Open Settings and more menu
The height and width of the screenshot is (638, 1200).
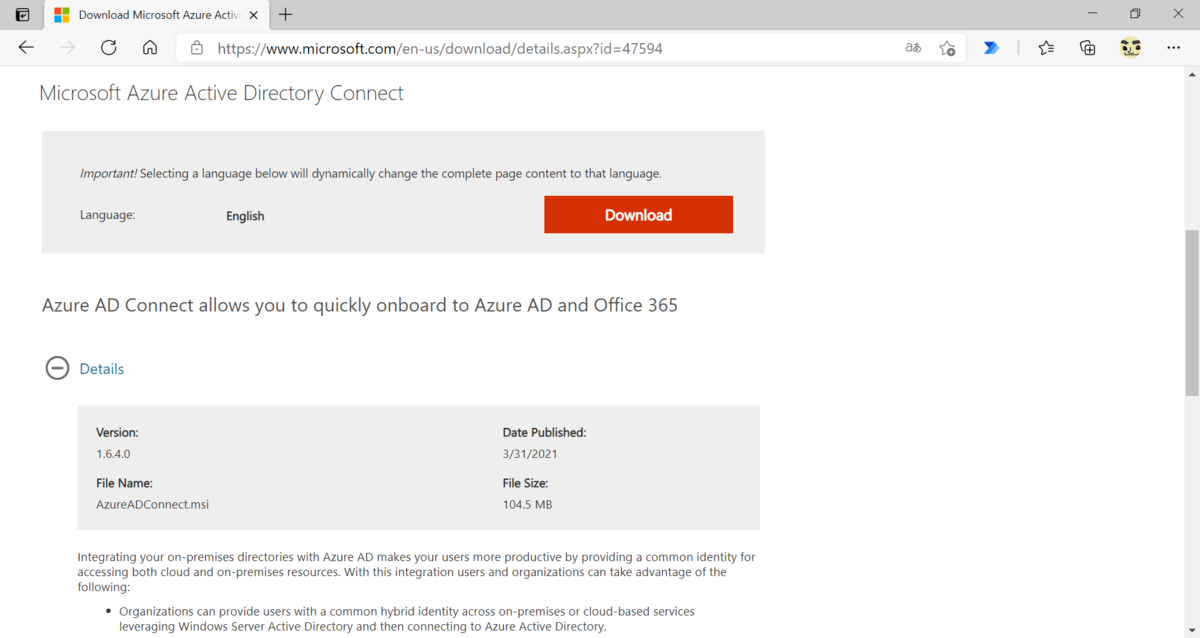tap(1174, 48)
